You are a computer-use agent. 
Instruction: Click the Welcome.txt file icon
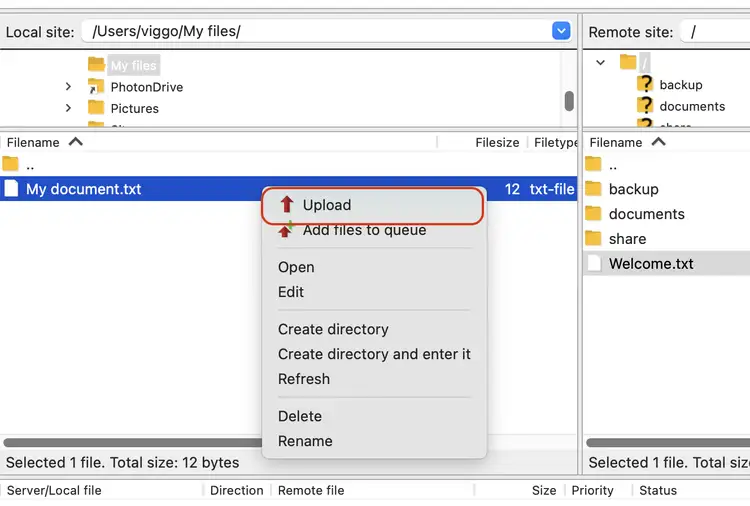[x=594, y=263]
